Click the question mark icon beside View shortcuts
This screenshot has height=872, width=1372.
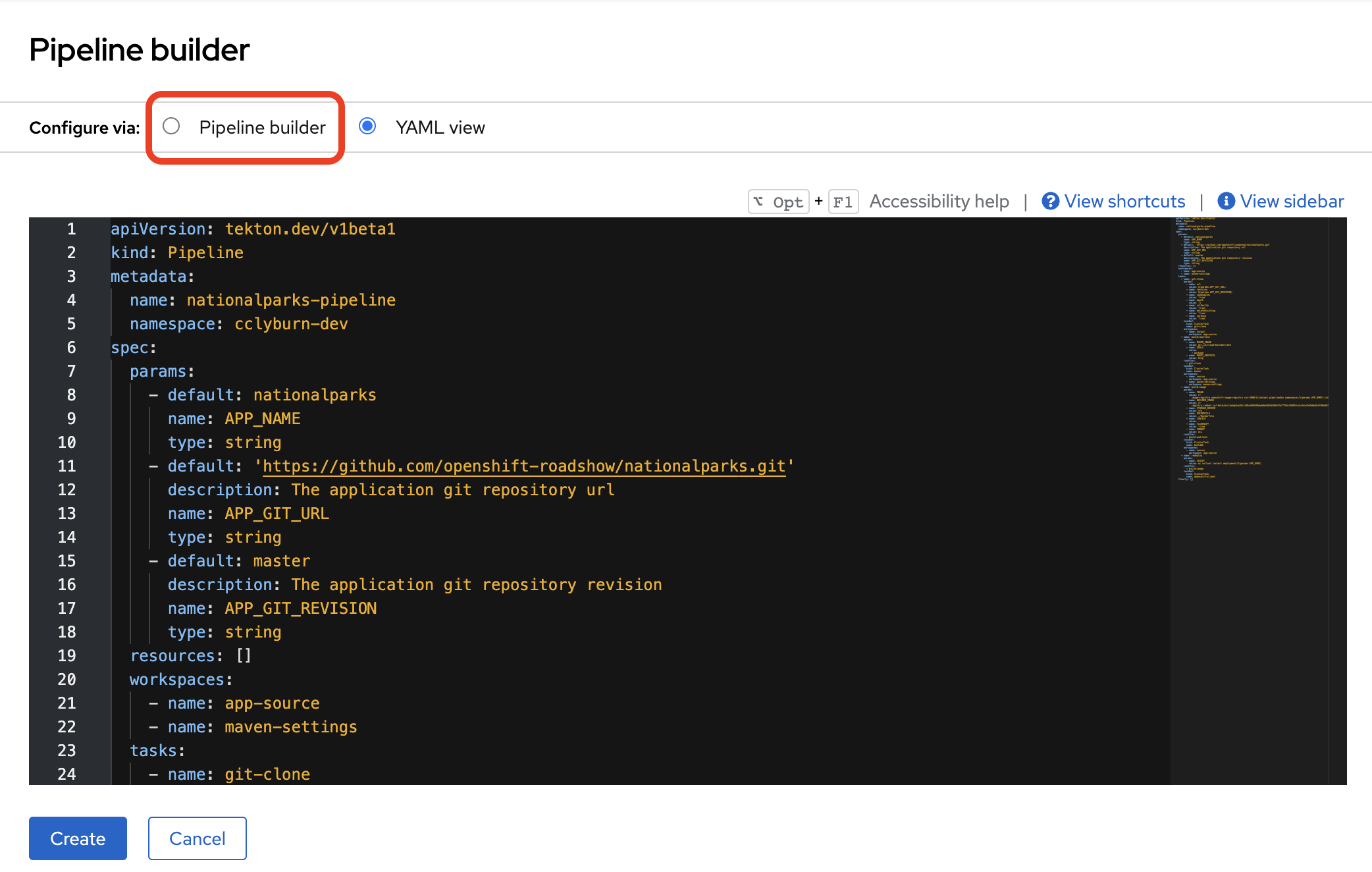(1051, 202)
